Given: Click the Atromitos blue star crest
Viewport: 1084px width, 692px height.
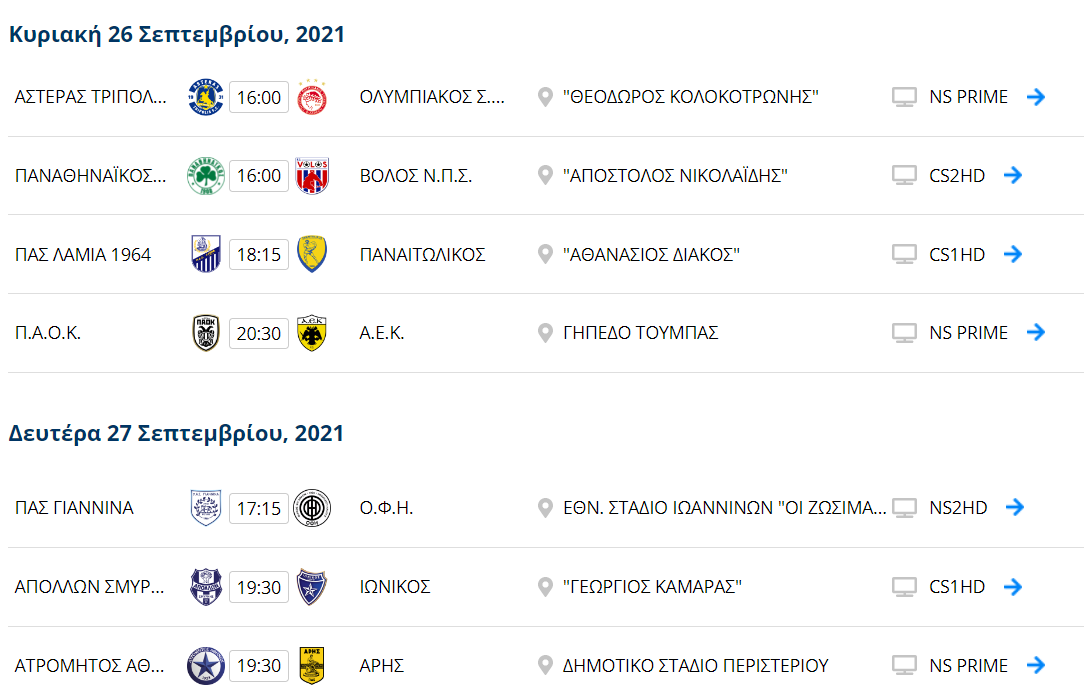Looking at the screenshot, I should pyautogui.click(x=204, y=666).
